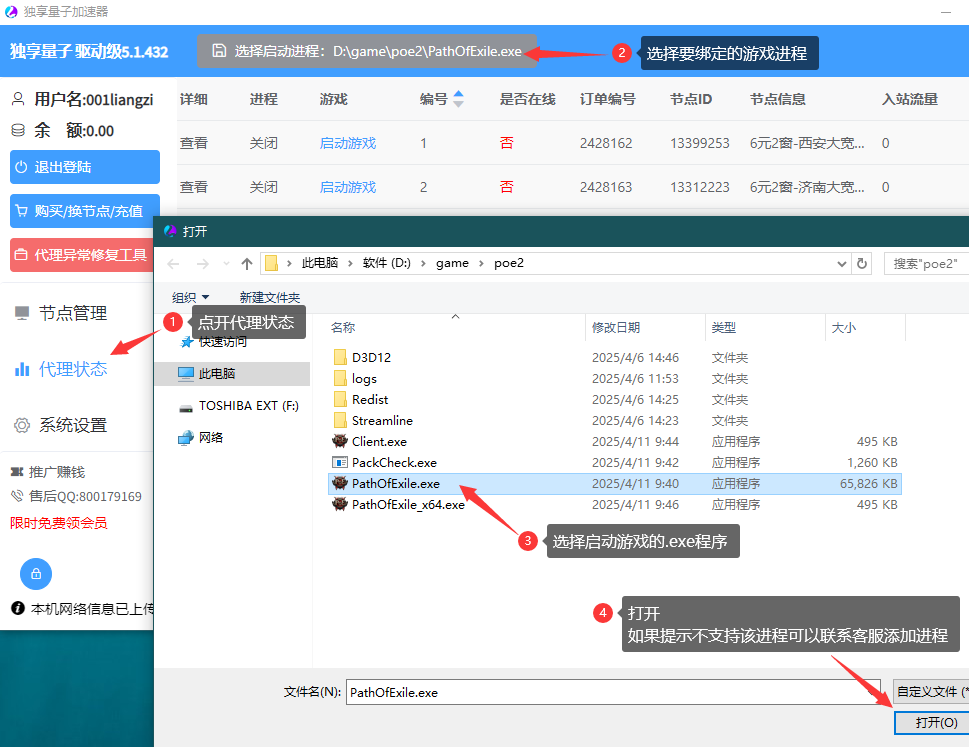The image size is (969, 747).
Task: Click the 打开(O) button
Action: pyautogui.click(x=934, y=722)
